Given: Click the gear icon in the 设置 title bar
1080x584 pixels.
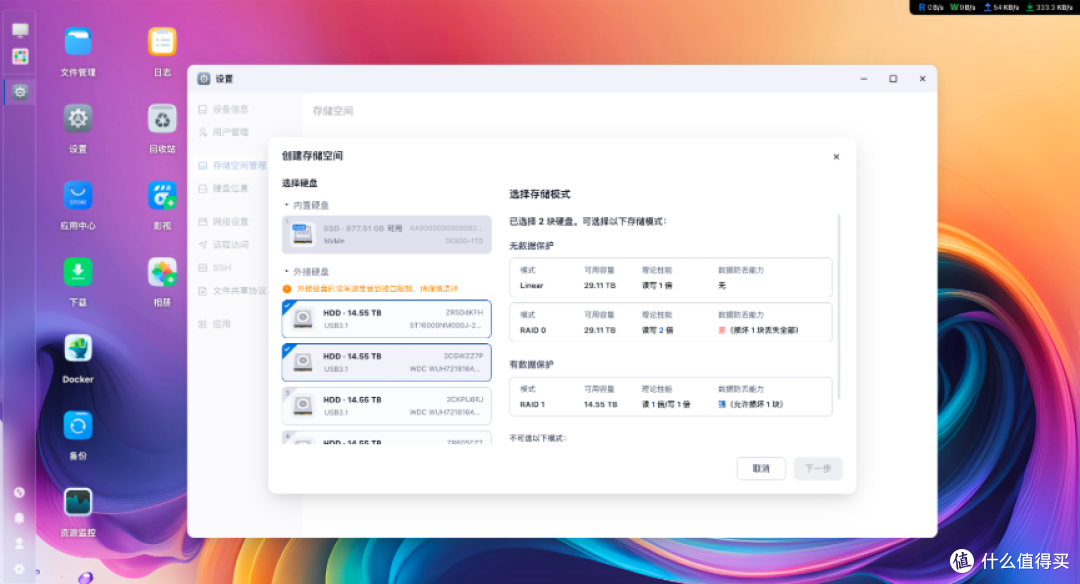Looking at the screenshot, I should (204, 79).
